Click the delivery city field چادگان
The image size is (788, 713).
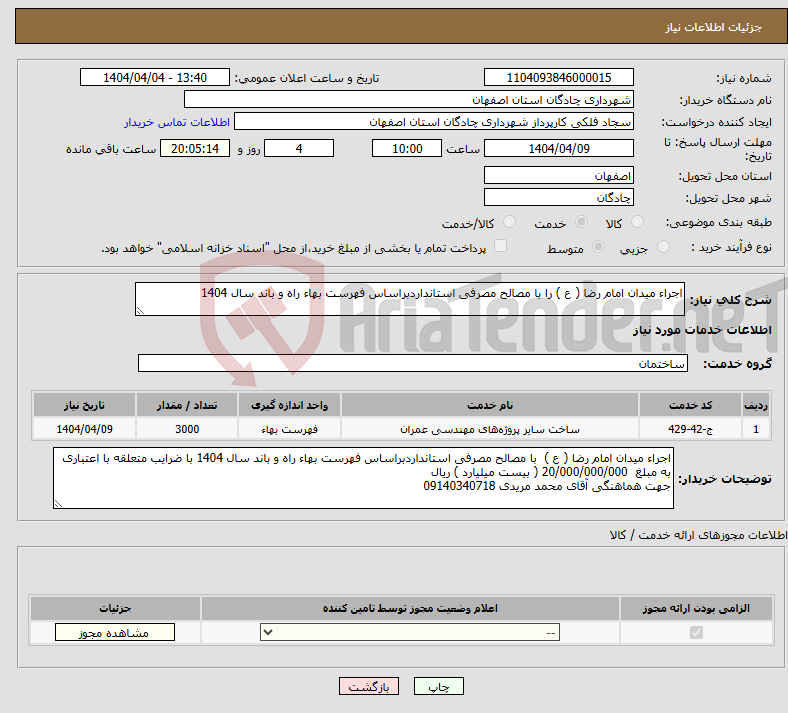[x=558, y=197]
